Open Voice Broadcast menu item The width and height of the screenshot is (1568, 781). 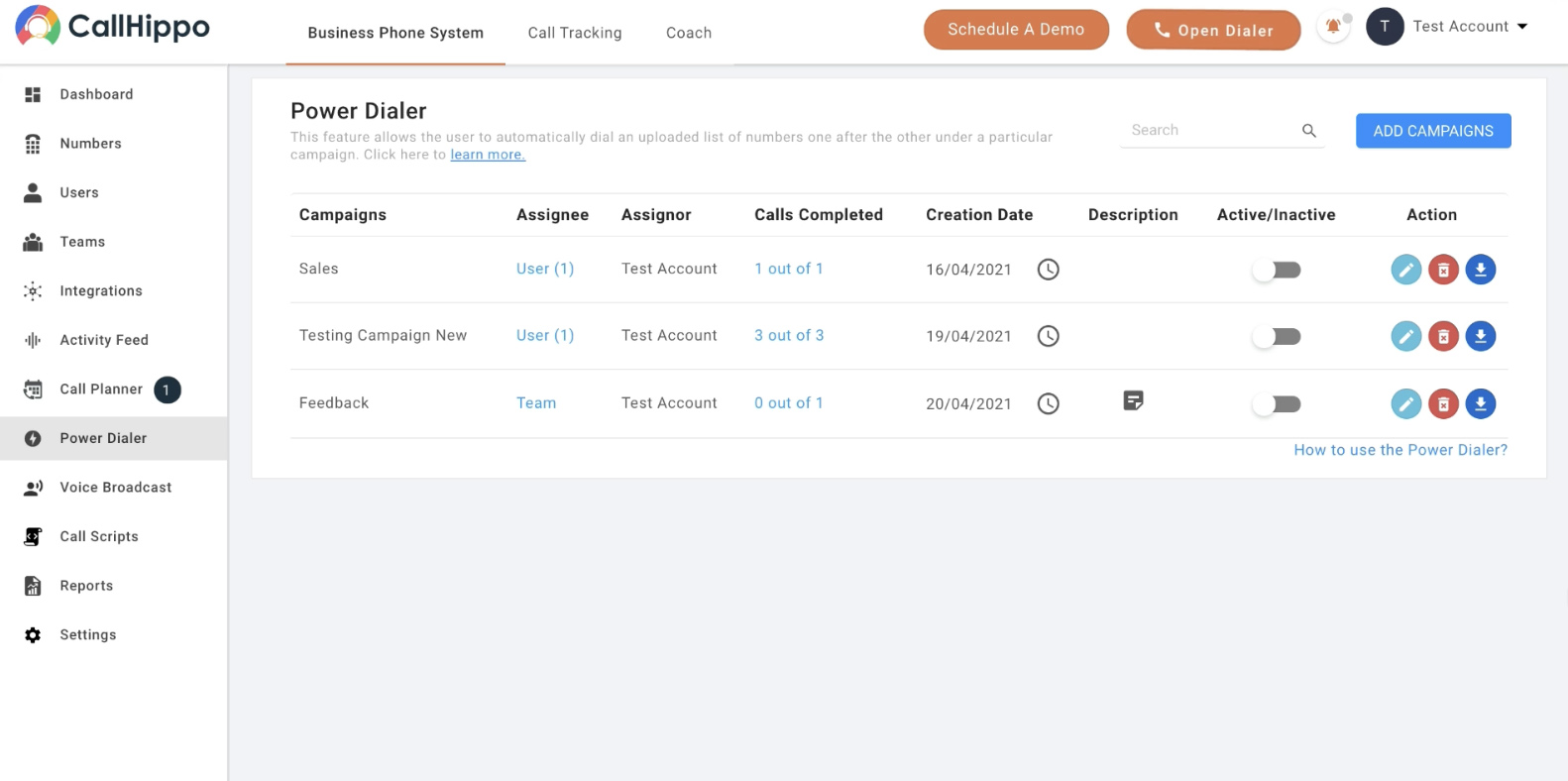point(114,488)
